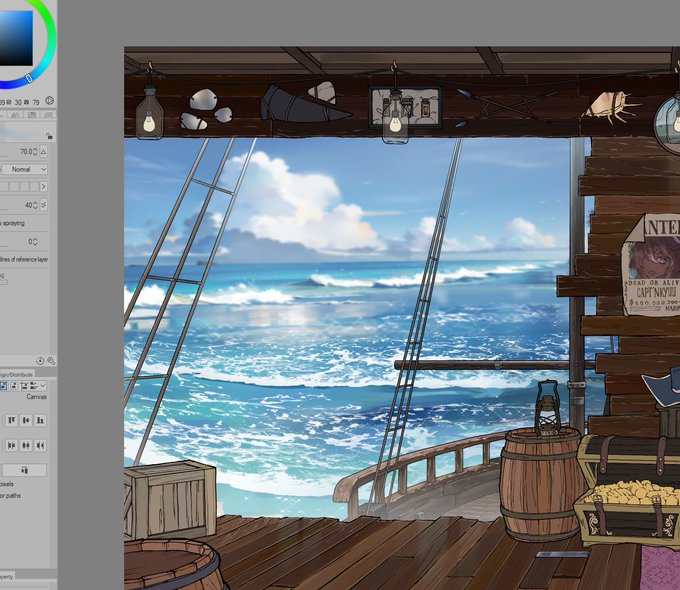Switch to the Property tab
Viewport: 680px width, 590px height.
[x=7, y=577]
